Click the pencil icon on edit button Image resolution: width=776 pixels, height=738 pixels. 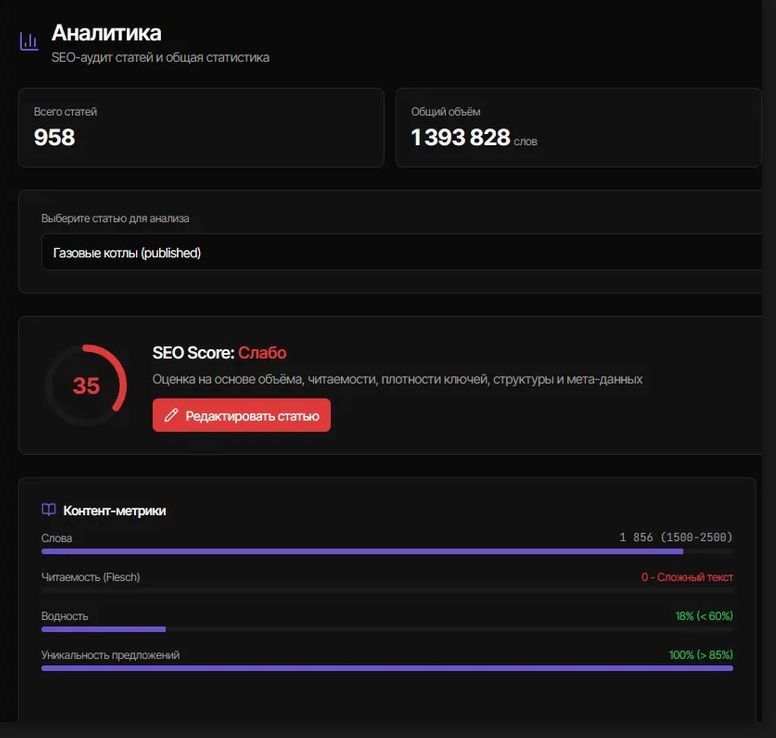171,415
